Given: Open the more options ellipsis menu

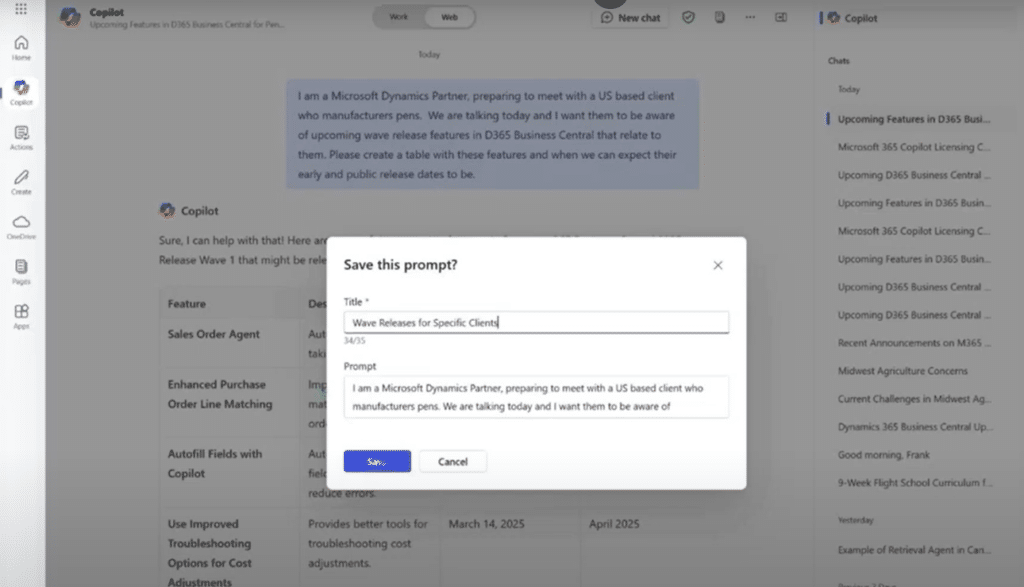Looking at the screenshot, I should (x=750, y=17).
